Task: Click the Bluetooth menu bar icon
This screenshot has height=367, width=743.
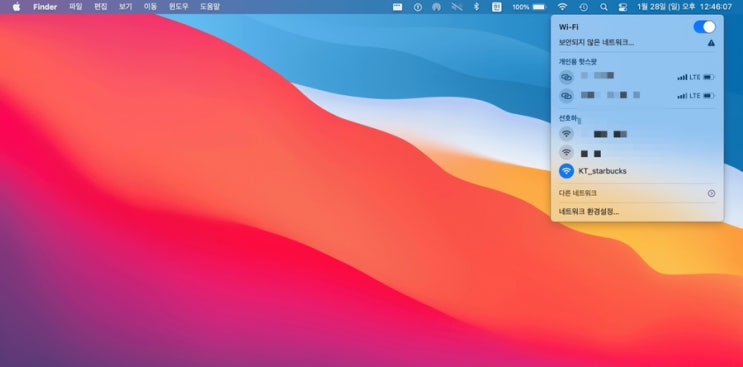Action: [x=477, y=7]
